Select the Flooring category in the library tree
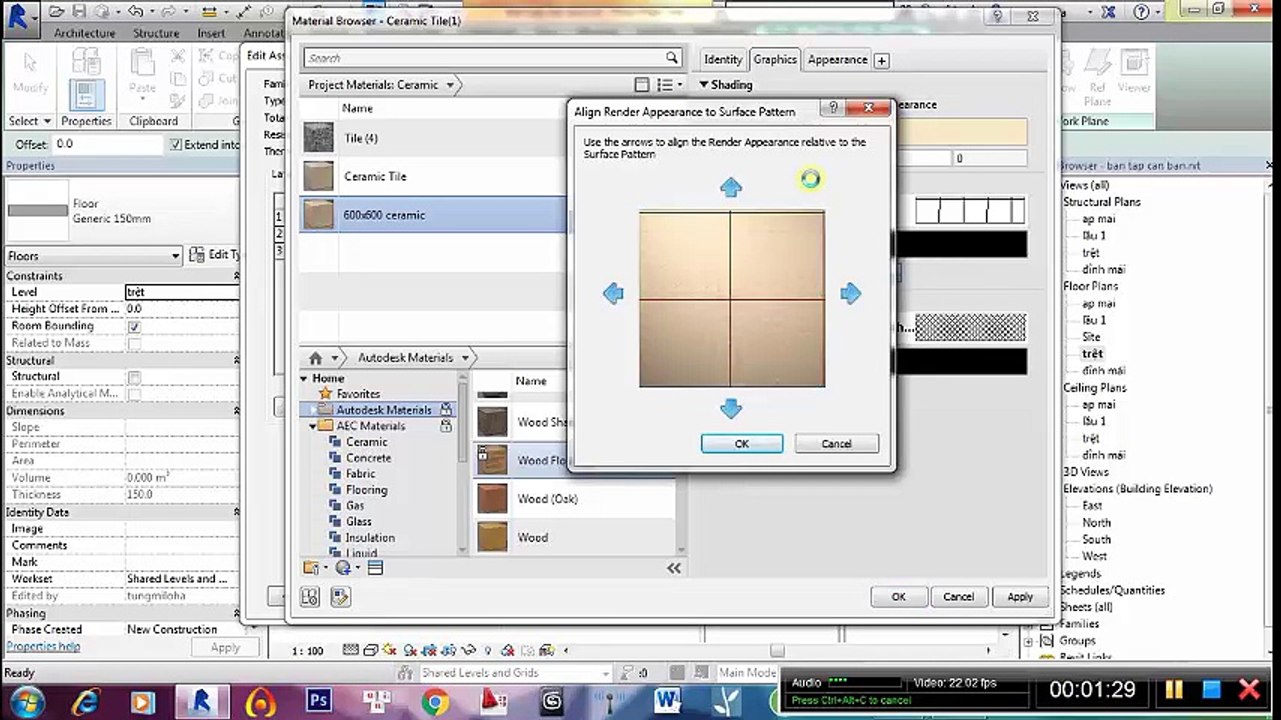 pos(366,490)
